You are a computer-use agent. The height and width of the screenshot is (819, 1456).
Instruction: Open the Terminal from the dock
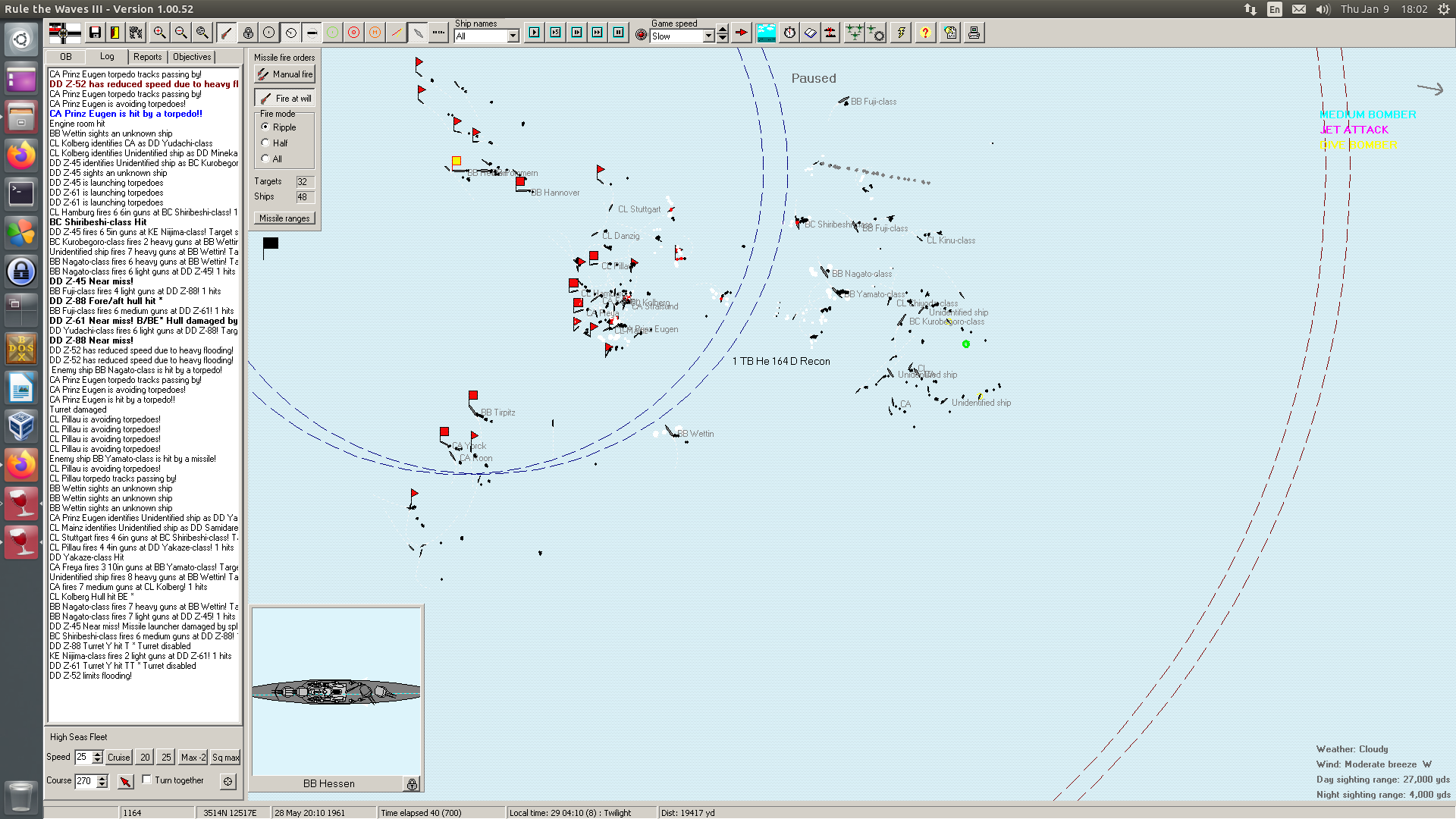point(21,194)
